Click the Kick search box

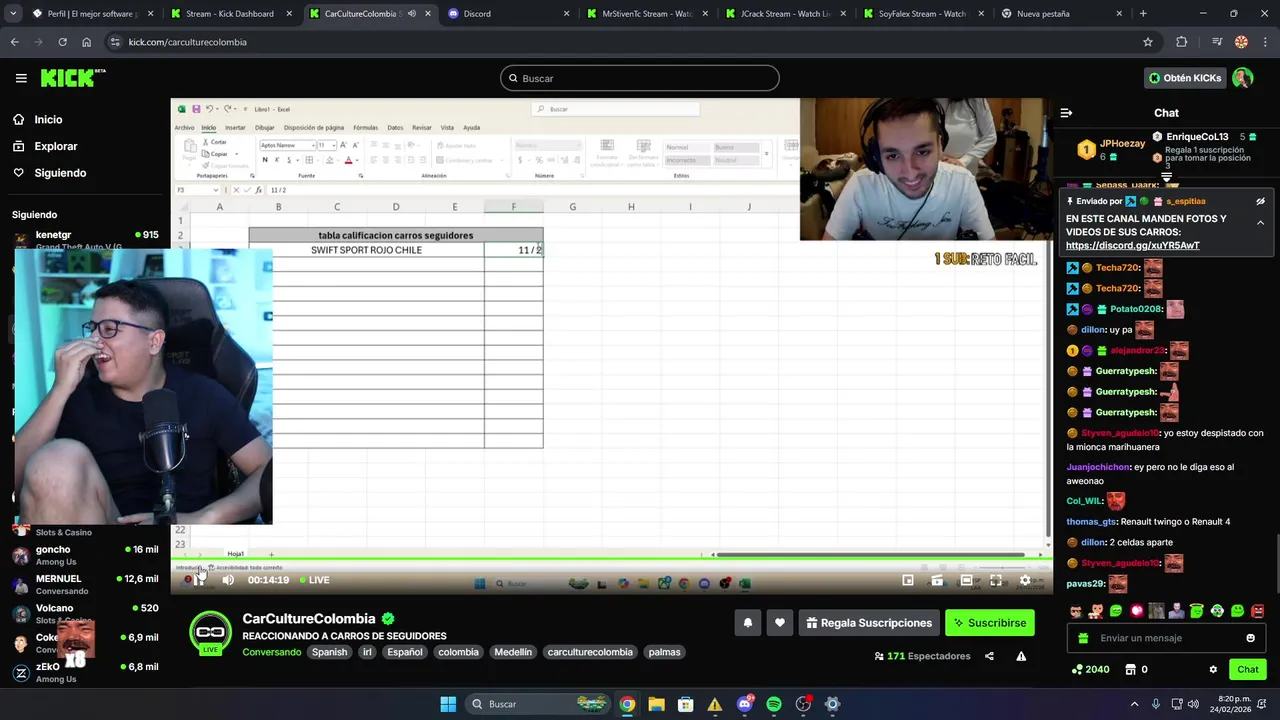tap(640, 78)
